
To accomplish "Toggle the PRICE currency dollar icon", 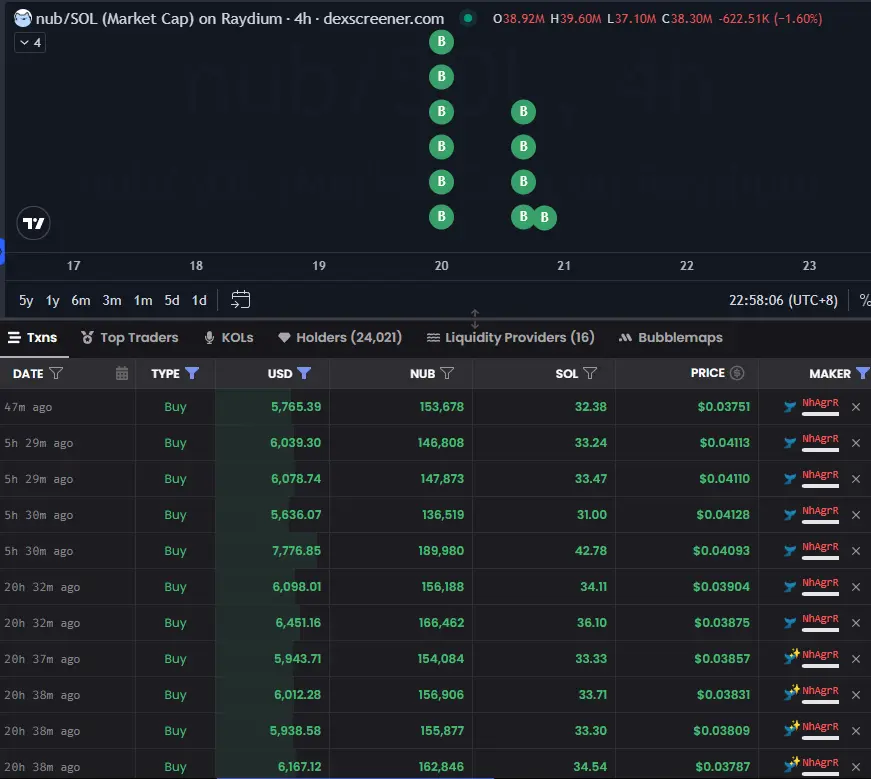I will point(737,373).
